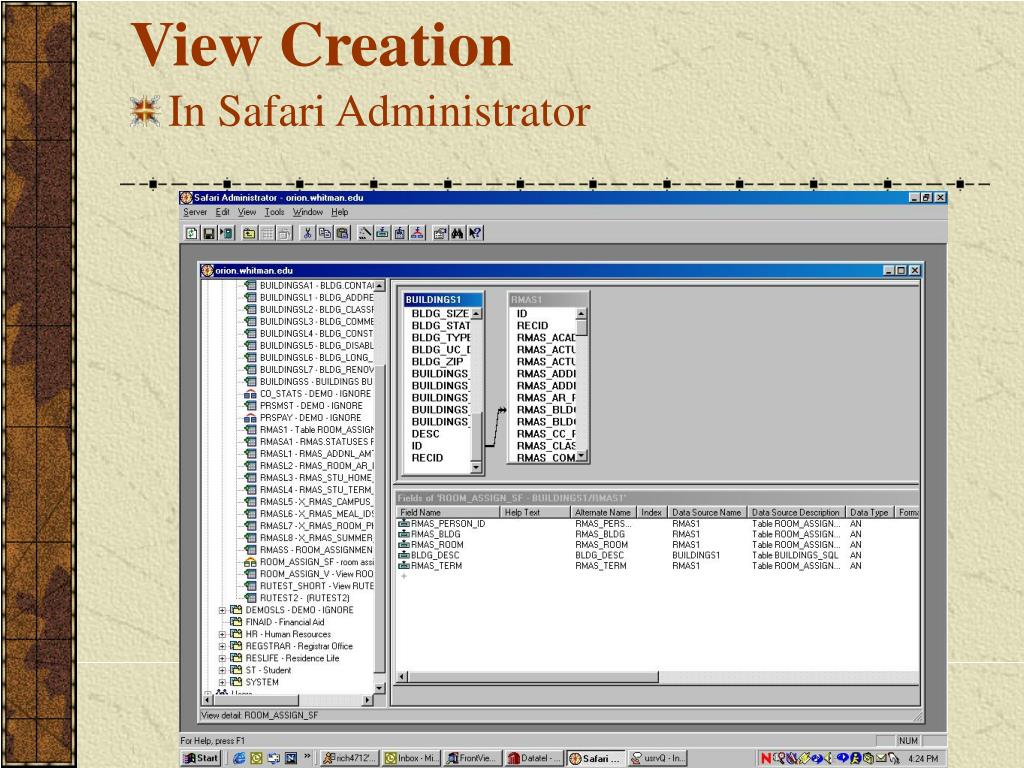Click the Paste clipboard icon
The width and height of the screenshot is (1024, 768).
pos(342,233)
